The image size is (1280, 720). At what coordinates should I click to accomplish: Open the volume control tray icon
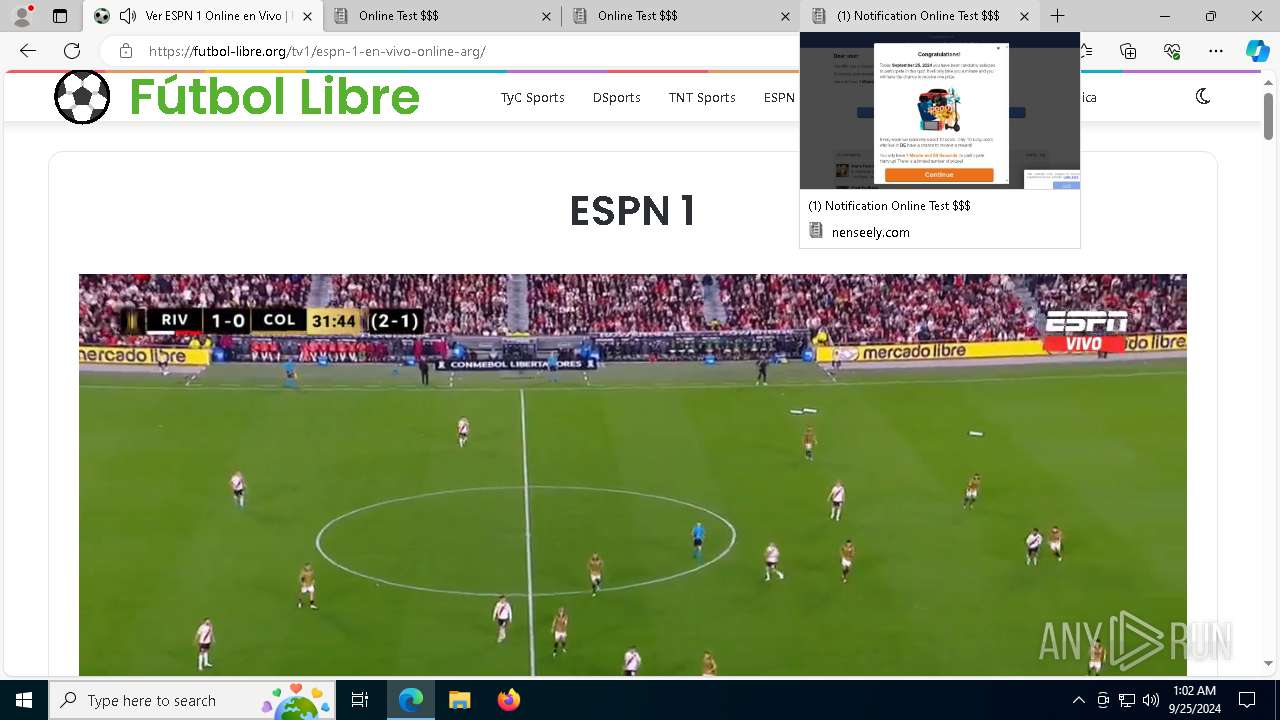(x=1151, y=700)
